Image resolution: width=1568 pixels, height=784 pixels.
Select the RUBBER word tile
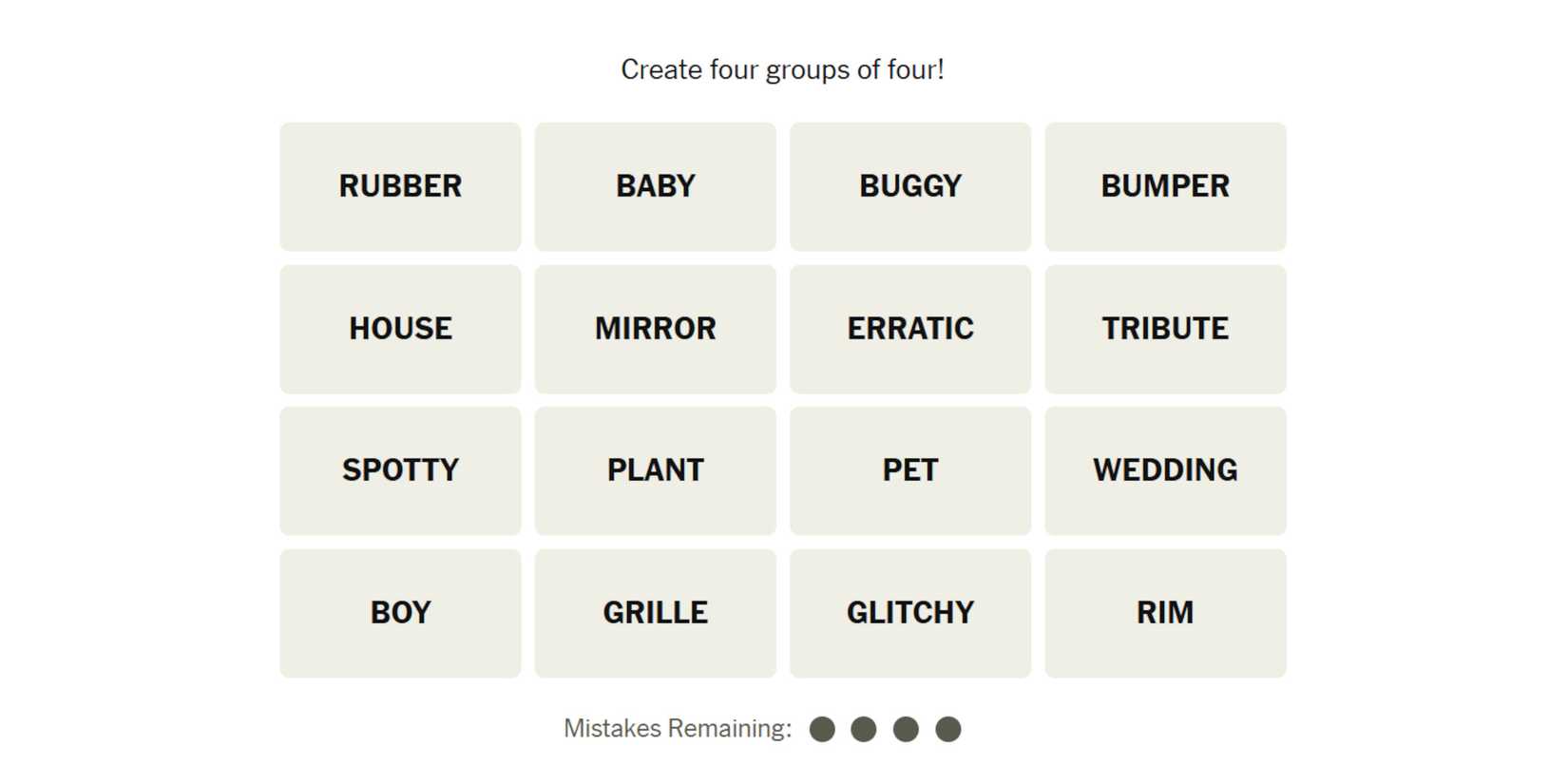point(400,186)
